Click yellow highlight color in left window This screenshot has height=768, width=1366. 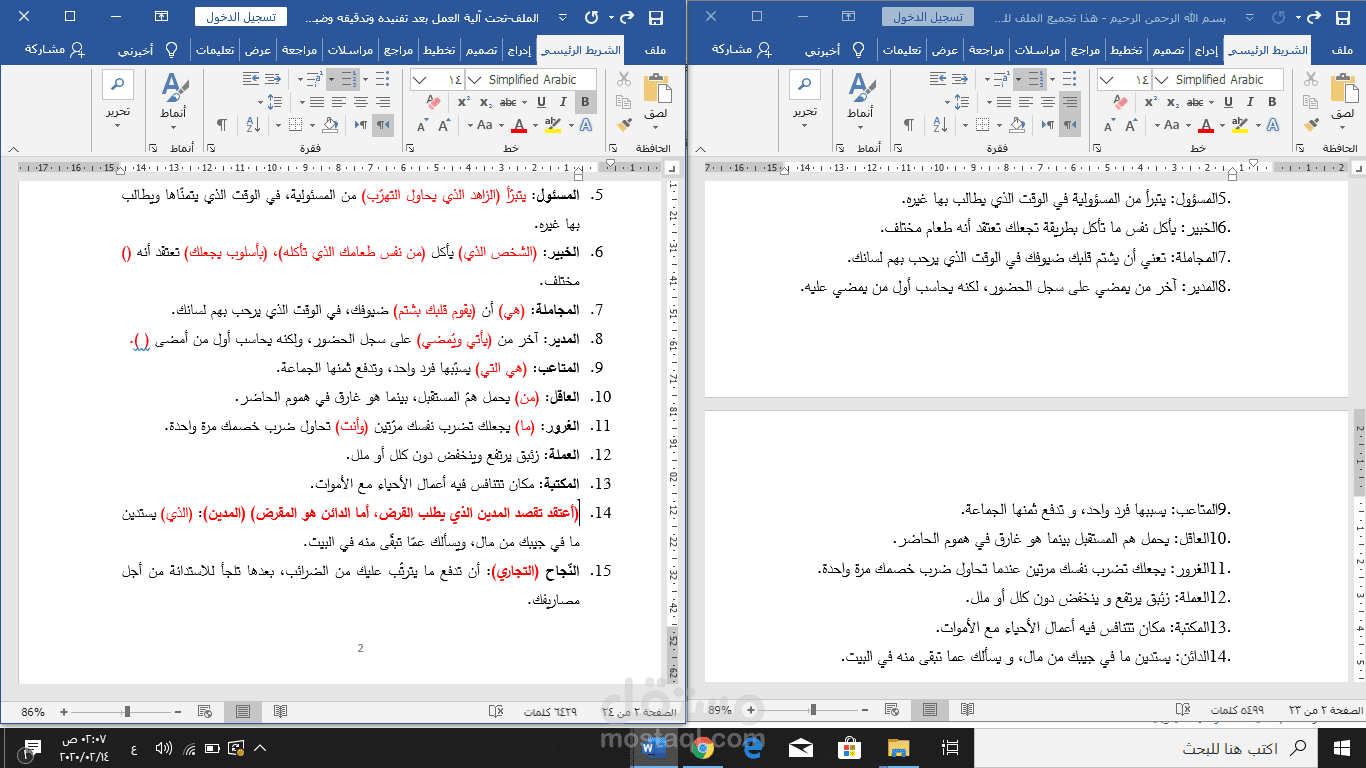click(x=552, y=125)
